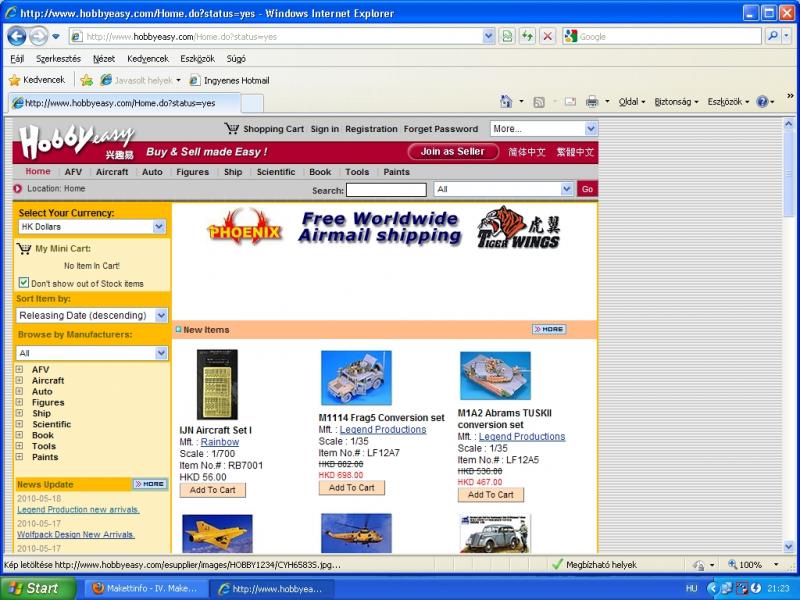800x600 pixels.
Task: Click the Print icon in command bar
Action: click(x=591, y=102)
